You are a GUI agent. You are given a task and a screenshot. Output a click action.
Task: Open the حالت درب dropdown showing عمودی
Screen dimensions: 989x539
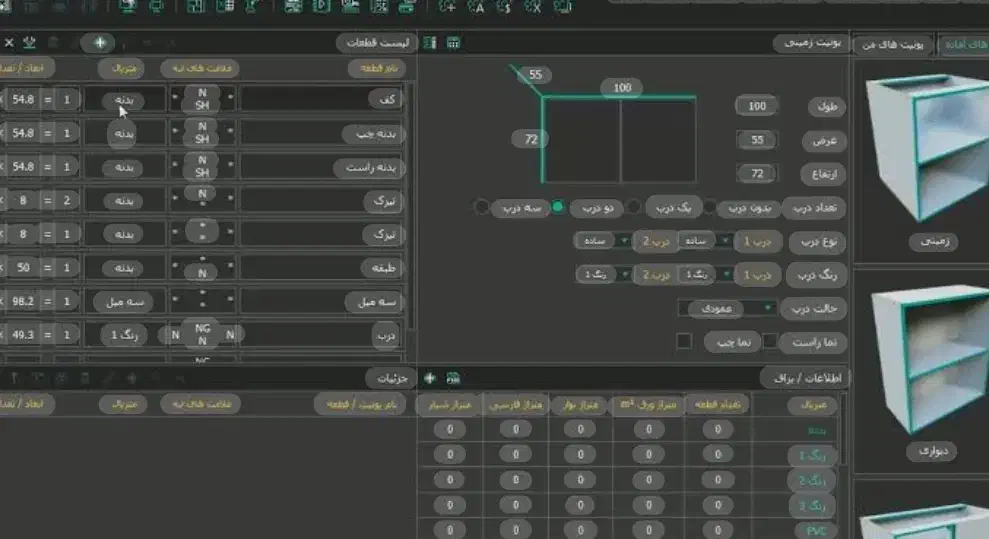(727, 308)
